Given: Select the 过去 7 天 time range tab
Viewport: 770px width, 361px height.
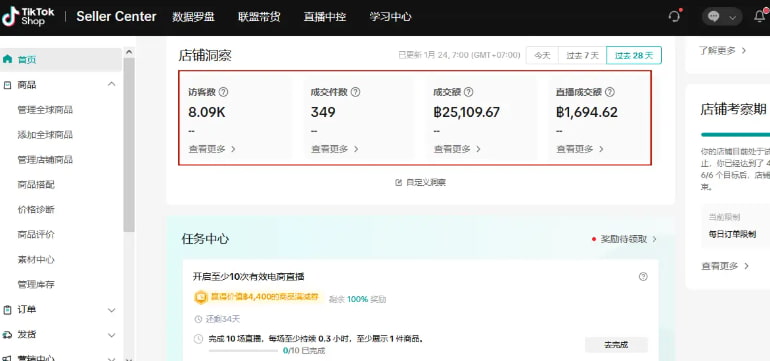Looking at the screenshot, I should tap(582, 56).
